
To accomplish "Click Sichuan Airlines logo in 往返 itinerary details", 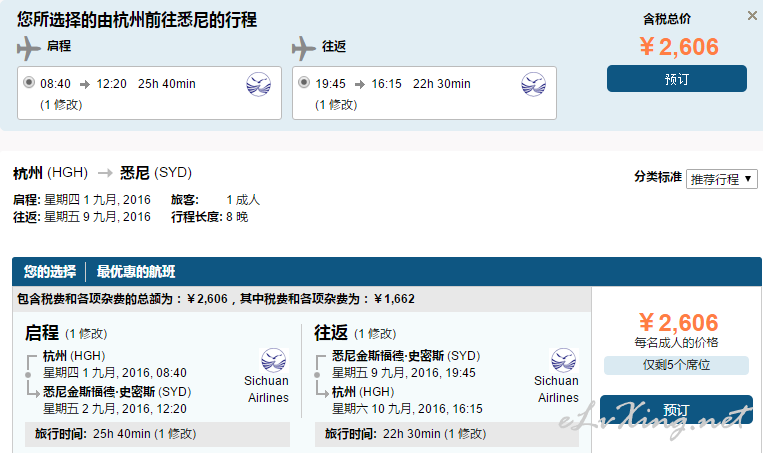I will click(x=563, y=361).
